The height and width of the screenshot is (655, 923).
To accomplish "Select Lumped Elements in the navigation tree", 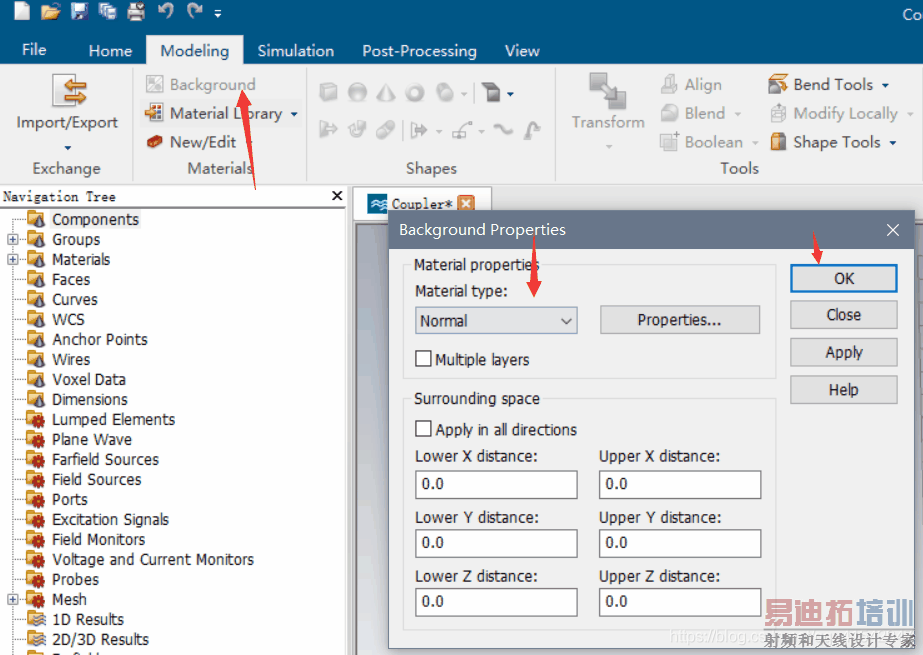I will coord(113,420).
